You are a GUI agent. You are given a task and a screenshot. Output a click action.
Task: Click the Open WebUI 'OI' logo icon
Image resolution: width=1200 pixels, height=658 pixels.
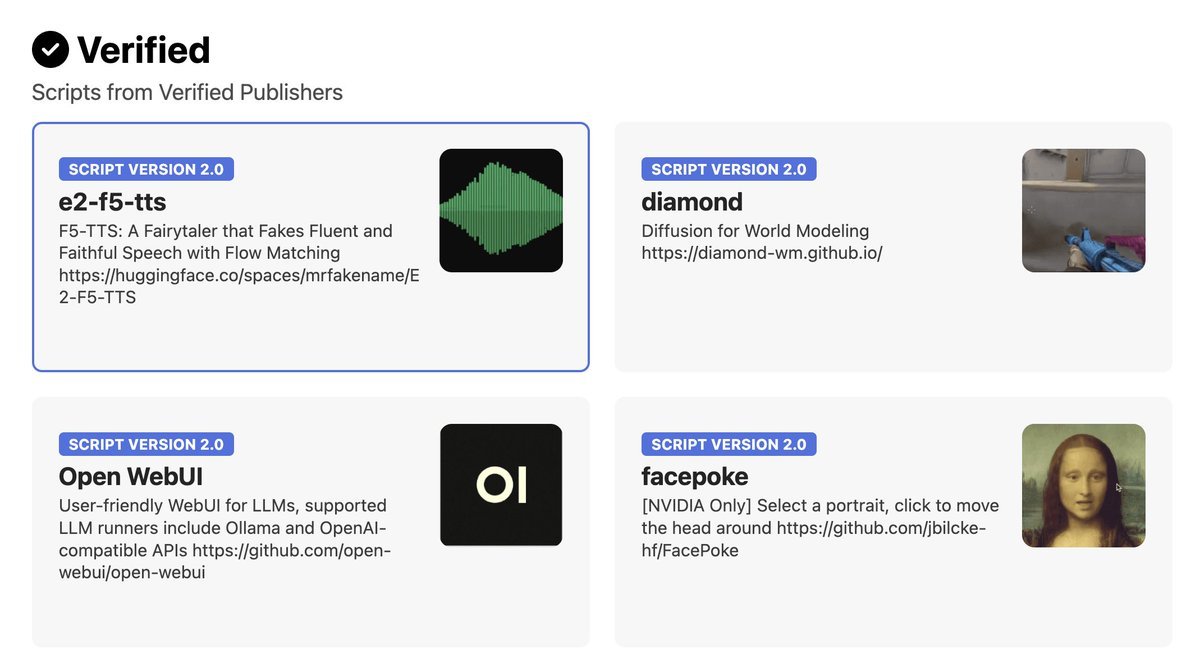click(501, 485)
